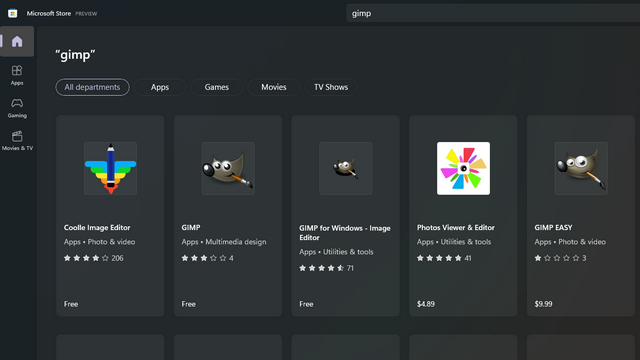The image size is (640, 360).
Task: Click 'Apps • Multimedia design' category text
Action: pyautogui.click(x=224, y=242)
